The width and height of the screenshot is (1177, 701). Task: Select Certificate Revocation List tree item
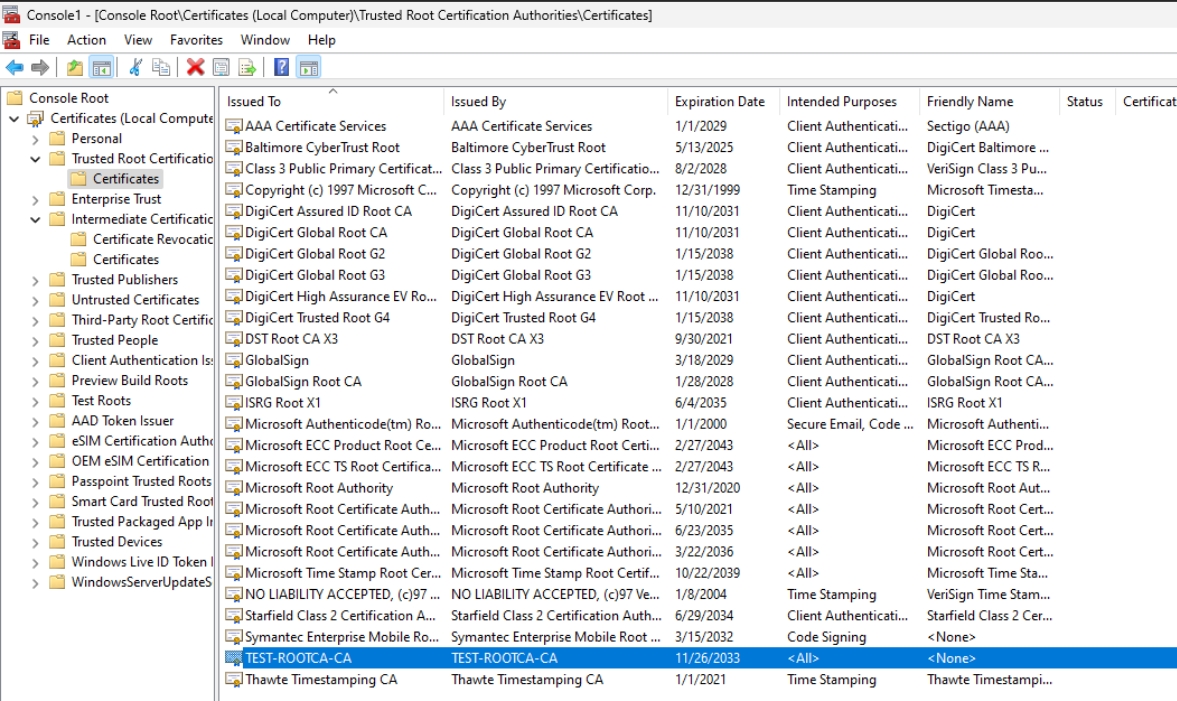click(152, 239)
